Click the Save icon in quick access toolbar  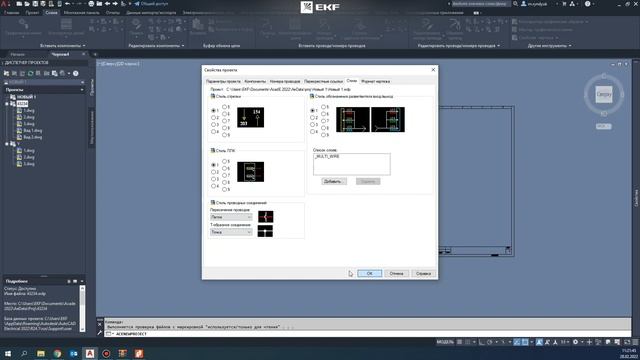click(35, 4)
